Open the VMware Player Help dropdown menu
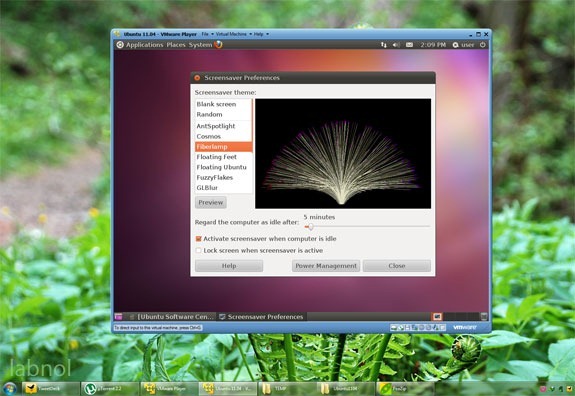This screenshot has height=396, width=575. point(261,34)
